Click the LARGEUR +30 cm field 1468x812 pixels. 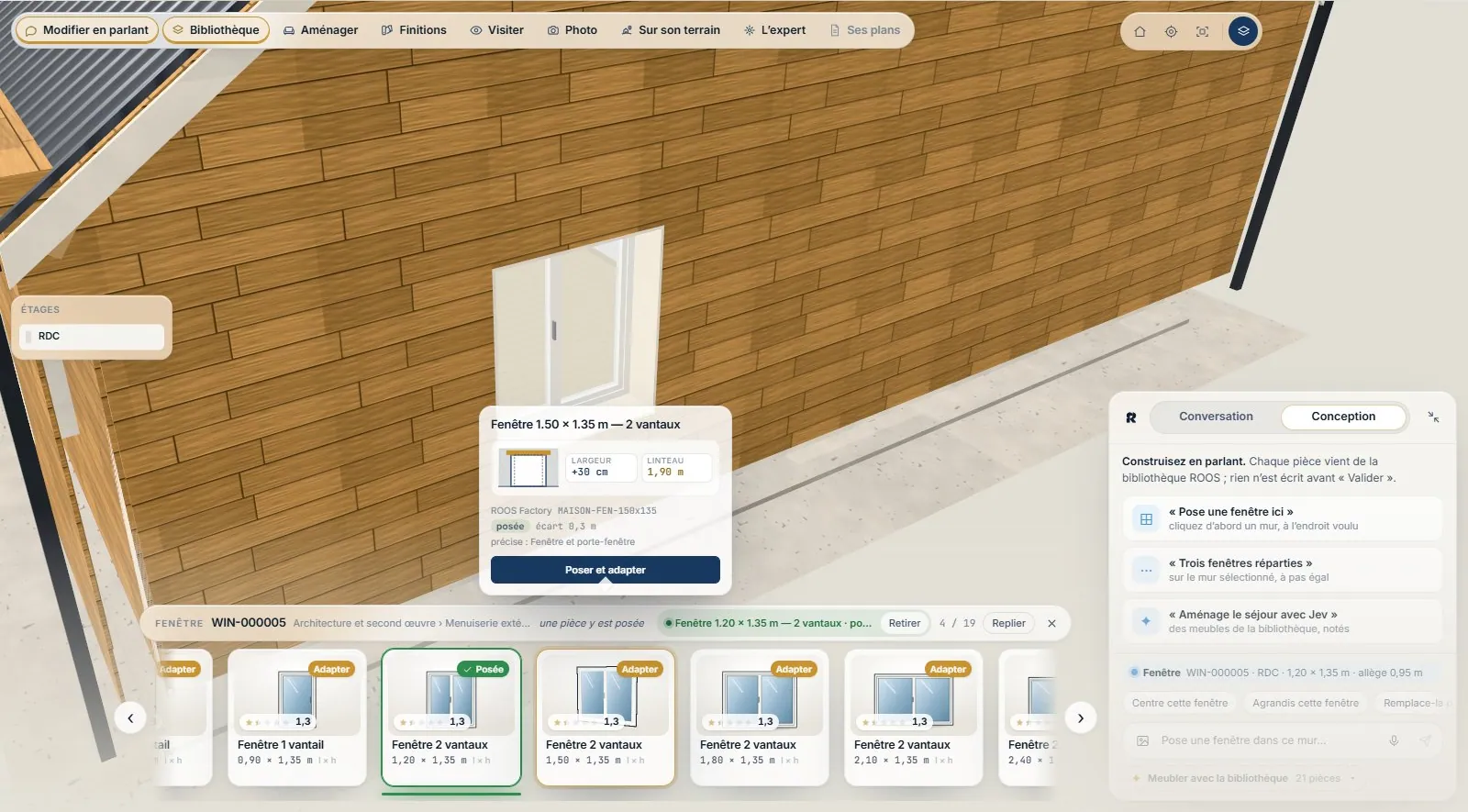tap(602, 468)
